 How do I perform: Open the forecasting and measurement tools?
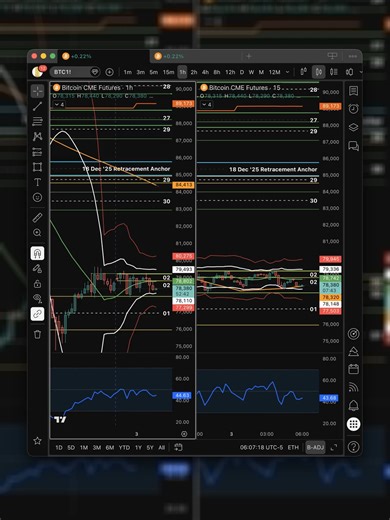pos(37,152)
